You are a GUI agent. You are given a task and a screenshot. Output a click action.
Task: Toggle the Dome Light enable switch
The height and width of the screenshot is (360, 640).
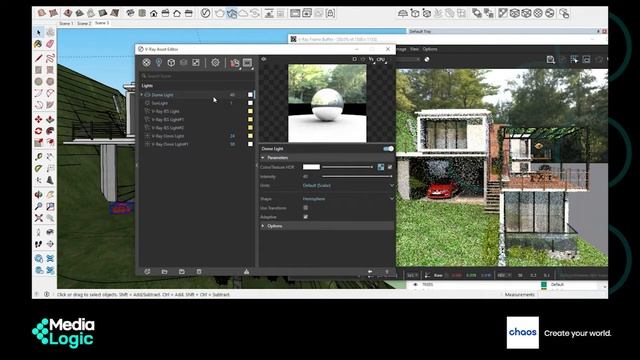(389, 149)
